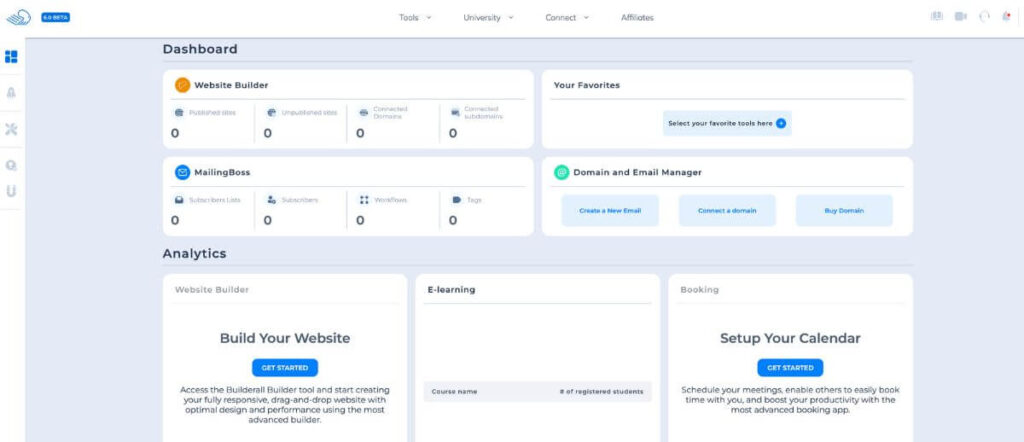Click Connect a domain button
The width and height of the screenshot is (1024, 442).
[x=727, y=210]
